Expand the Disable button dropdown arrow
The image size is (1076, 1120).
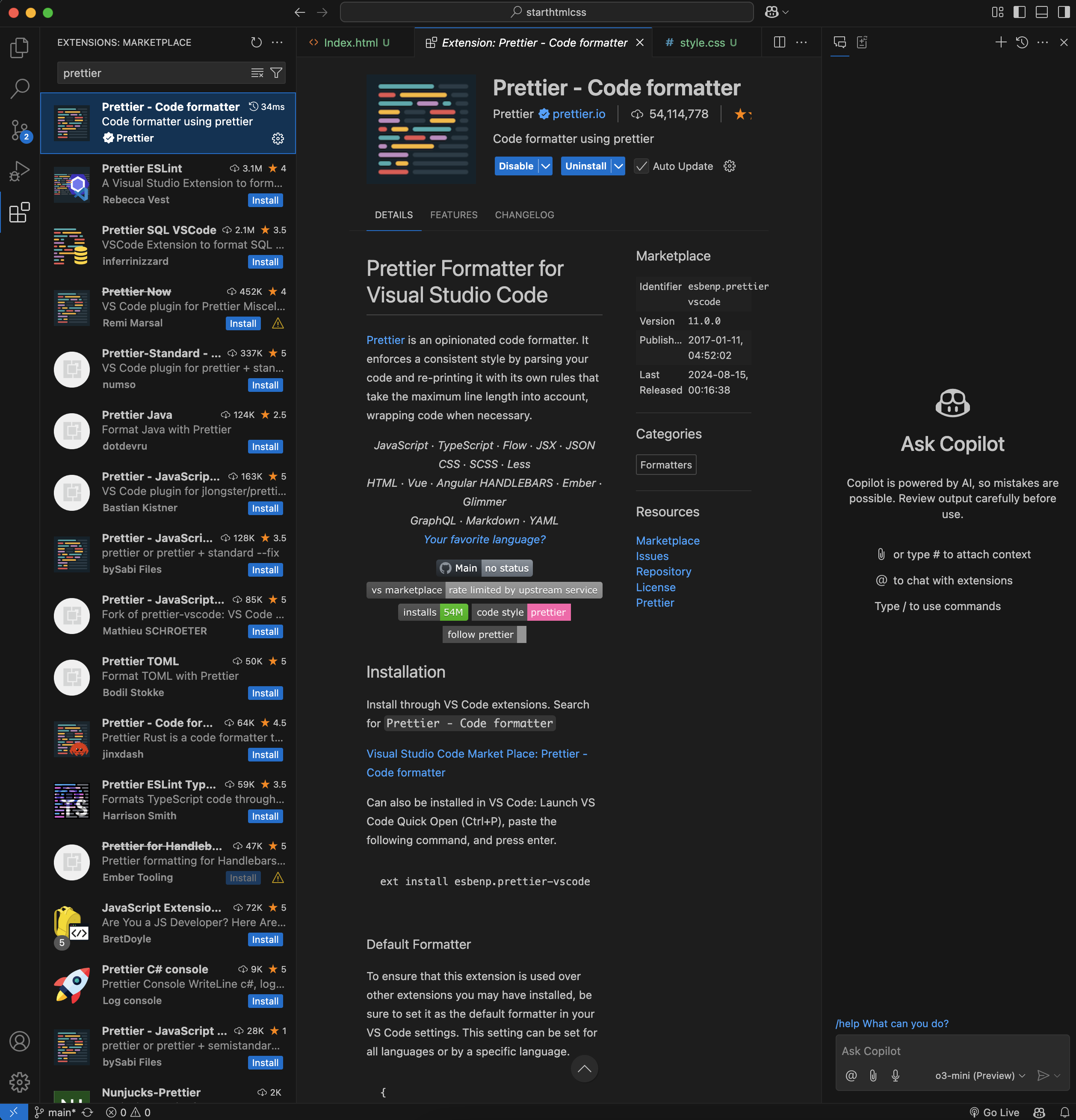(546, 166)
